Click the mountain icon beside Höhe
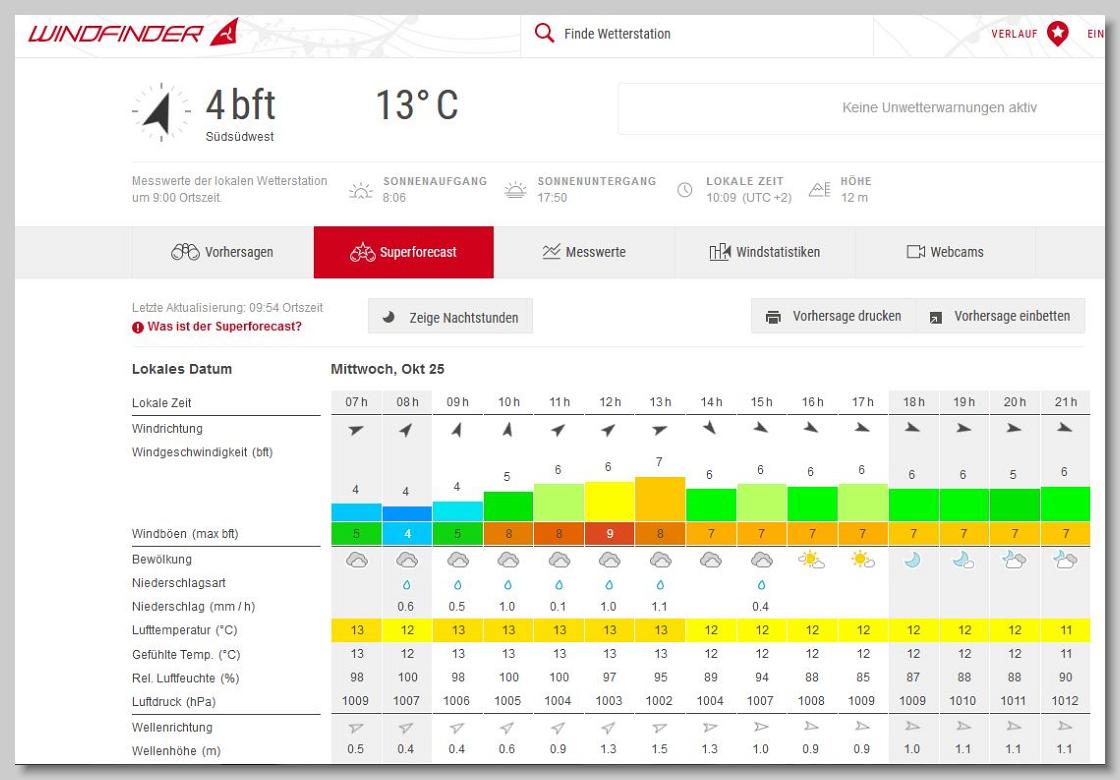The image size is (1120, 780). click(x=819, y=189)
